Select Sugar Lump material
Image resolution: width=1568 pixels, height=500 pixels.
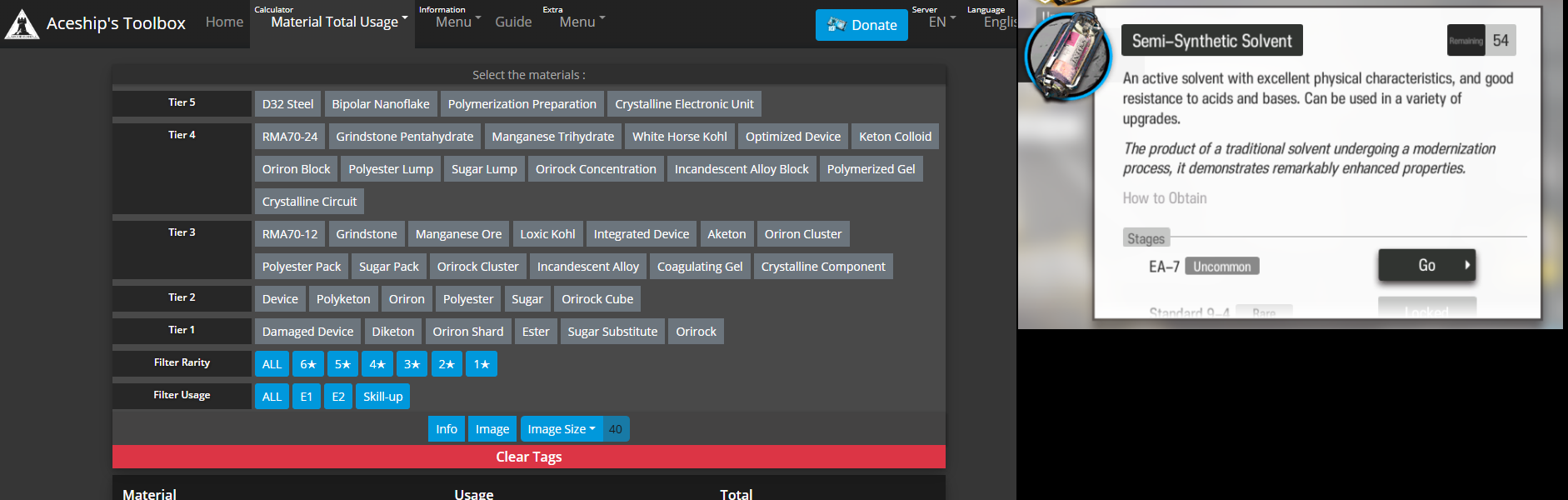click(484, 169)
